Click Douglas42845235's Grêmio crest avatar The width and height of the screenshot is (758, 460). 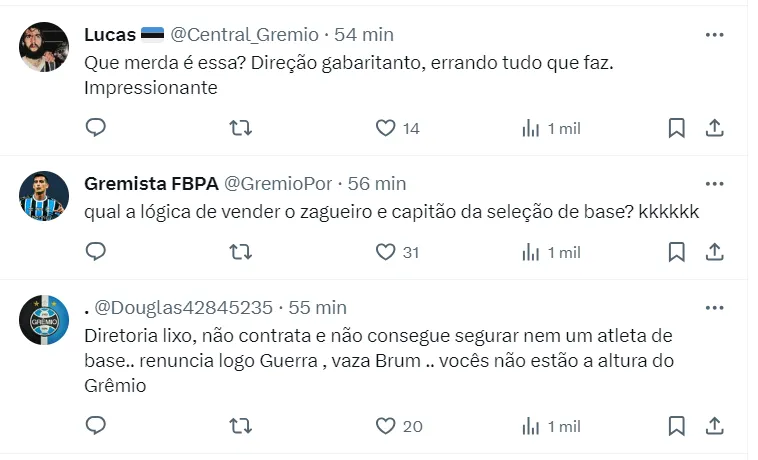[44, 320]
